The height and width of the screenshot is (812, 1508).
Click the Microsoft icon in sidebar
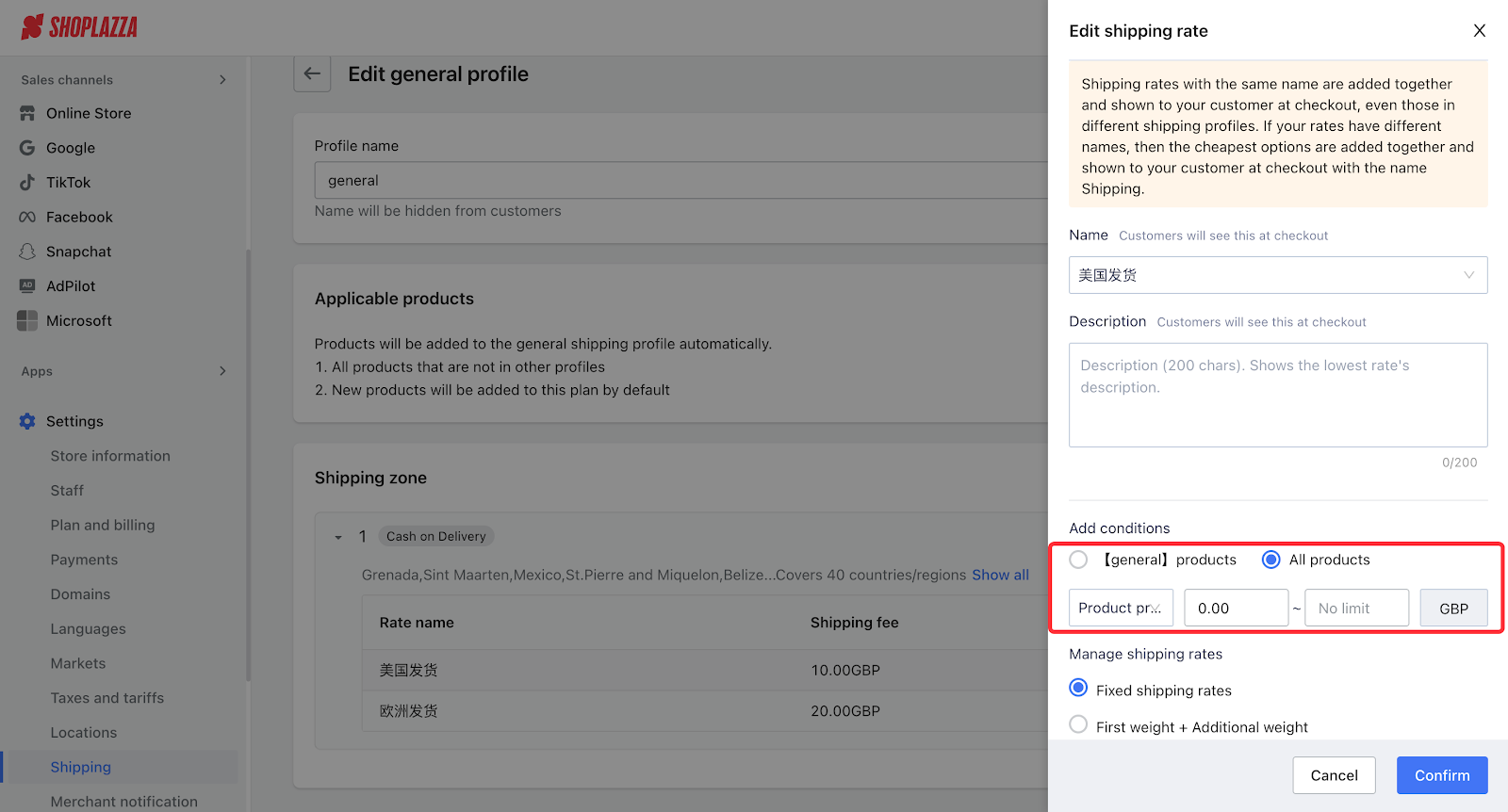tap(27, 321)
